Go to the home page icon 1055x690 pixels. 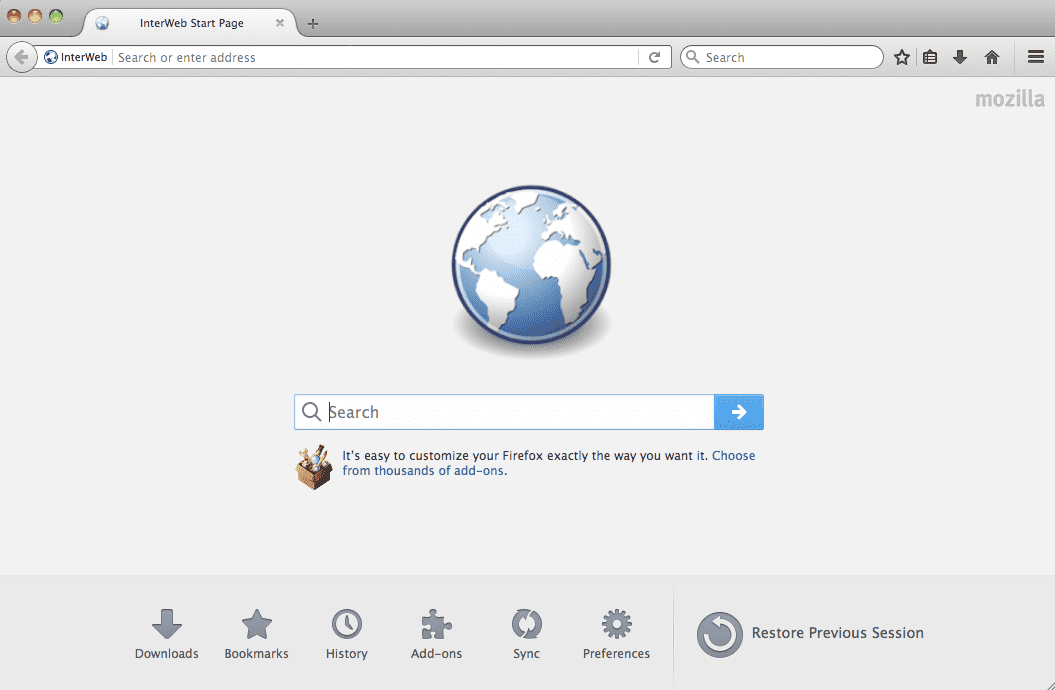tap(992, 57)
